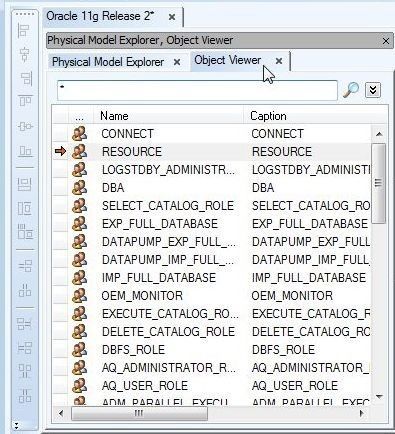The height and width of the screenshot is (434, 395).
Task: Close the Physical Model Explorer tab
Action: [x=177, y=62]
